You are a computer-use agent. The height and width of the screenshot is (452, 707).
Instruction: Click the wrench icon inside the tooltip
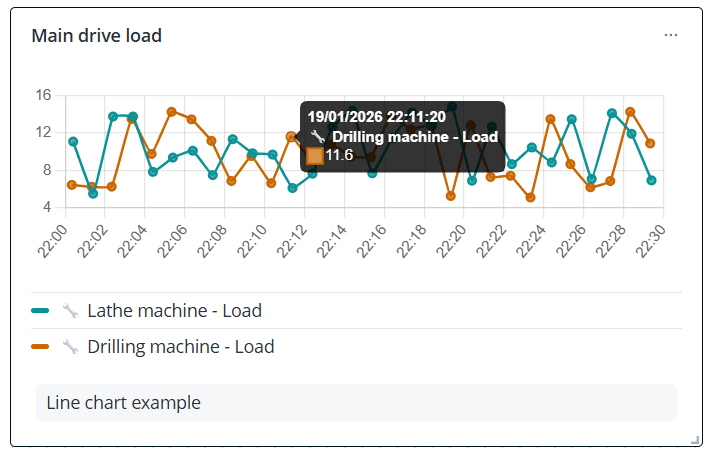coord(317,136)
